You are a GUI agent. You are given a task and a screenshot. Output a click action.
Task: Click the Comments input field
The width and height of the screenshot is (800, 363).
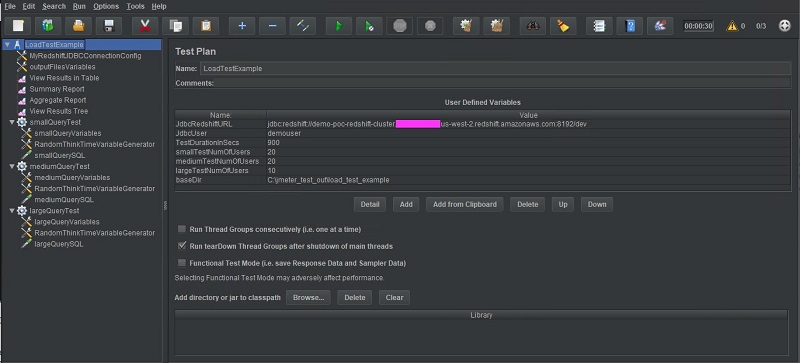503,83
